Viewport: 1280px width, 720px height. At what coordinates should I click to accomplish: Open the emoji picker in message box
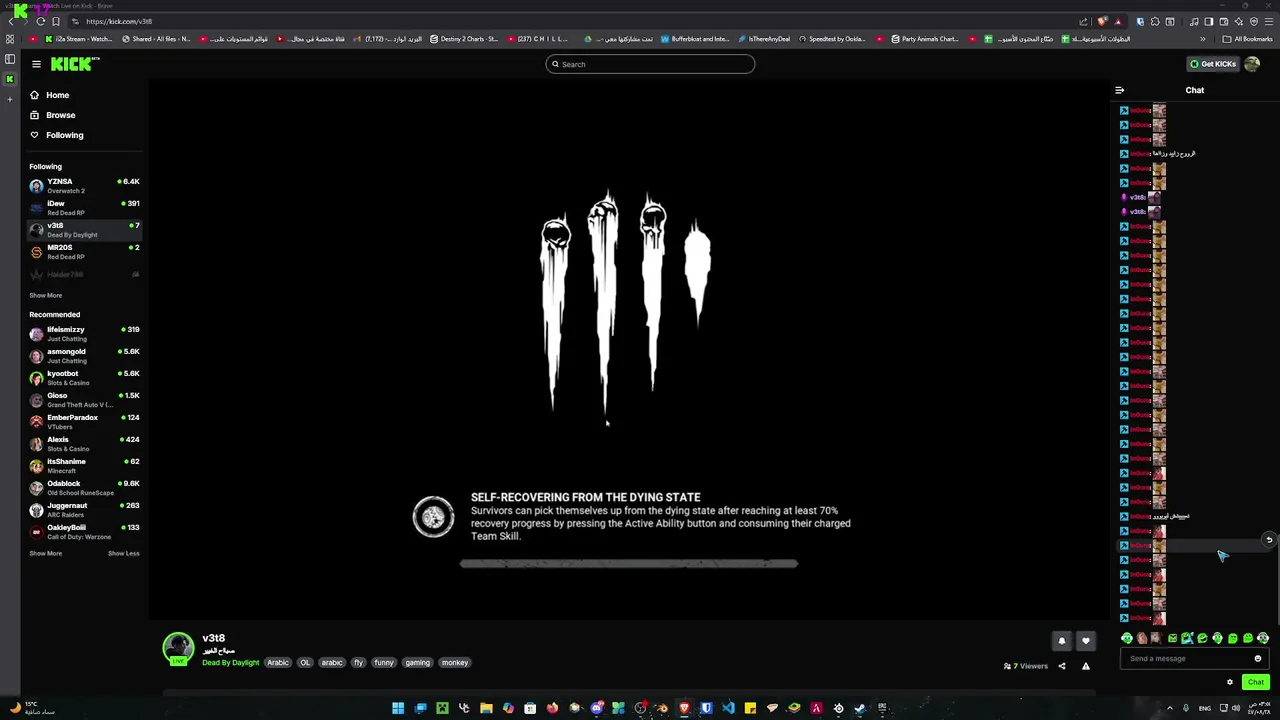pyautogui.click(x=1258, y=658)
